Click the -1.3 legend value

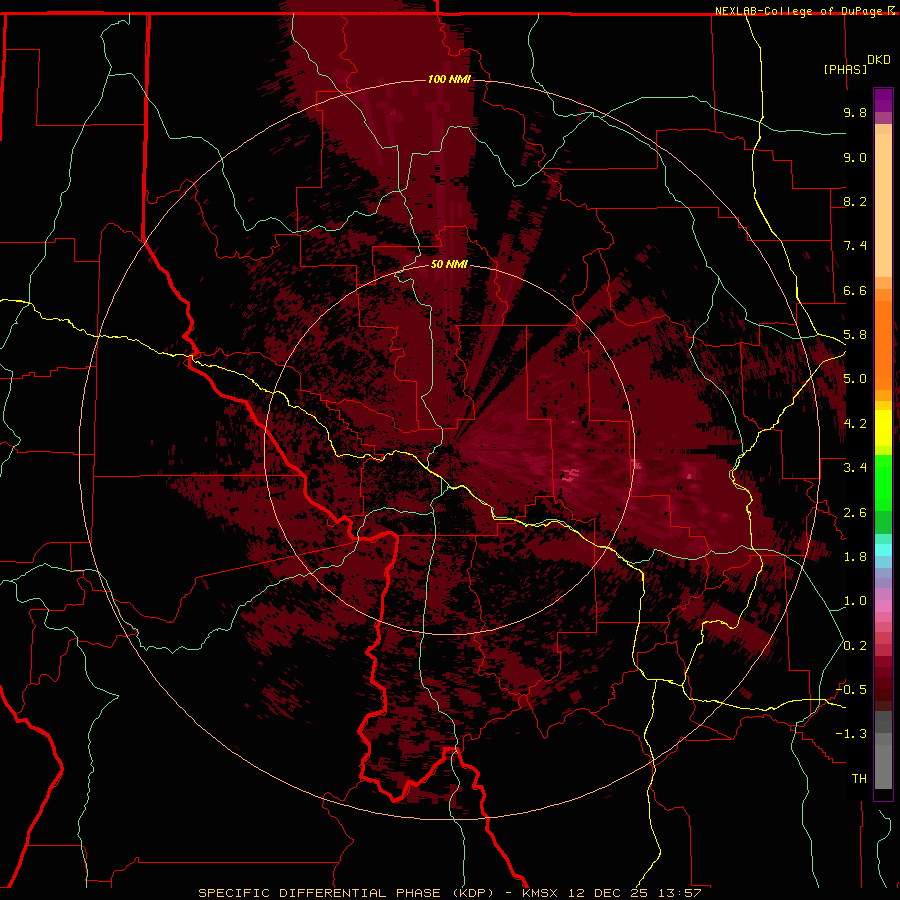(851, 734)
